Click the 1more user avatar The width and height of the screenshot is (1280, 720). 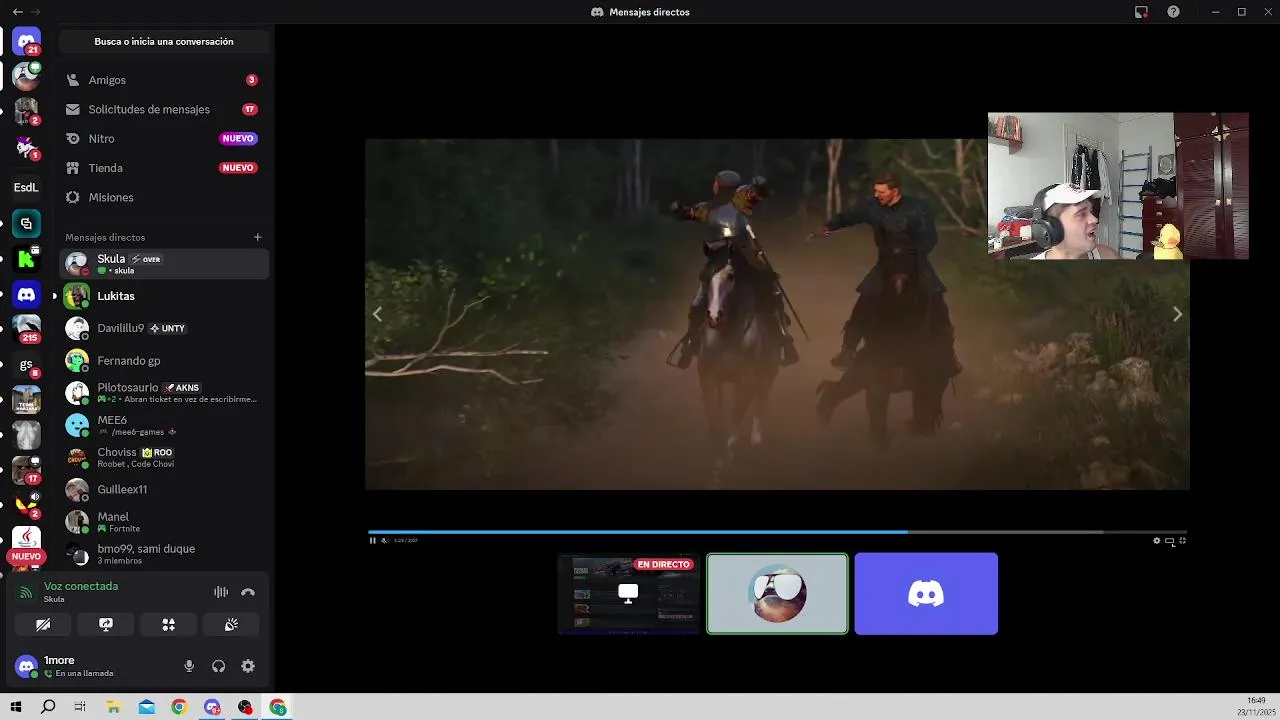click(x=26, y=665)
